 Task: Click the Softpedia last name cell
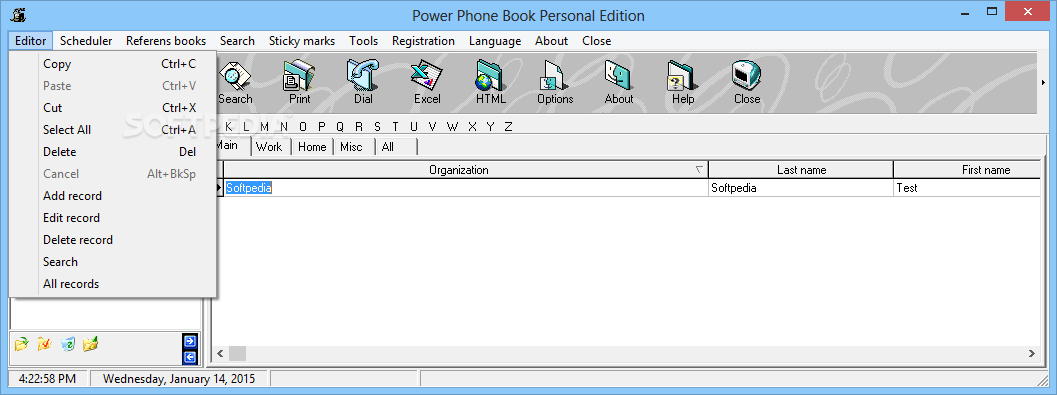tap(801, 188)
